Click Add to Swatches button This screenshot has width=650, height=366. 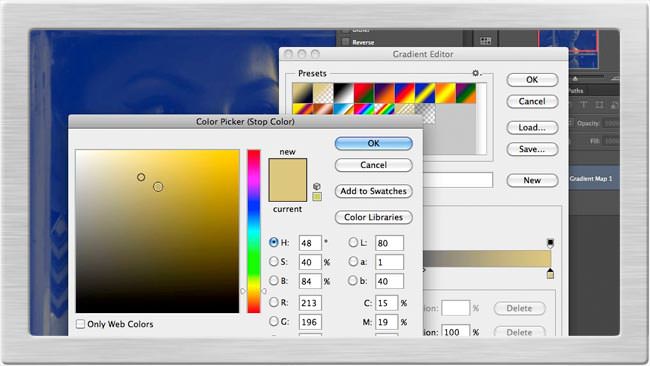374,191
